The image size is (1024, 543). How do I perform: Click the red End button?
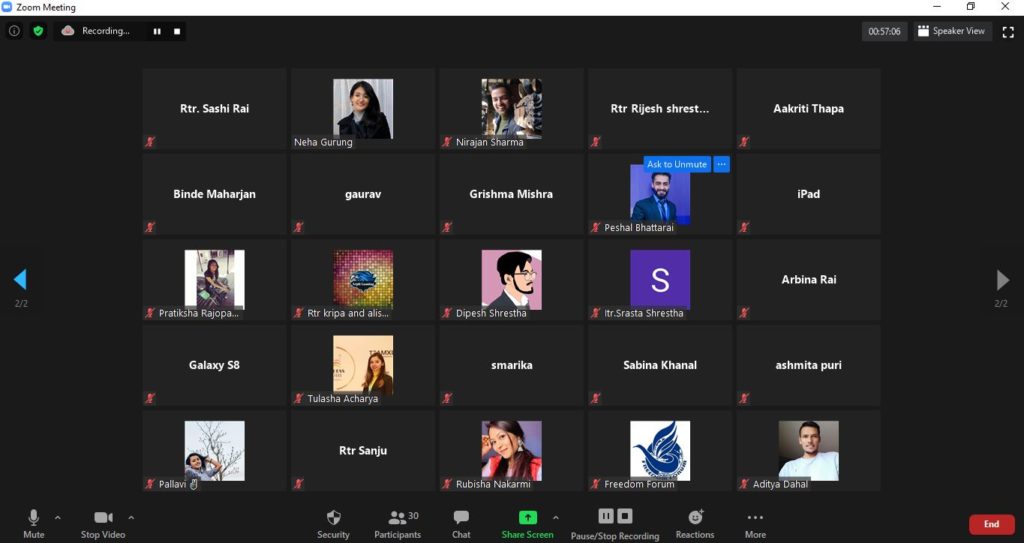click(x=991, y=524)
